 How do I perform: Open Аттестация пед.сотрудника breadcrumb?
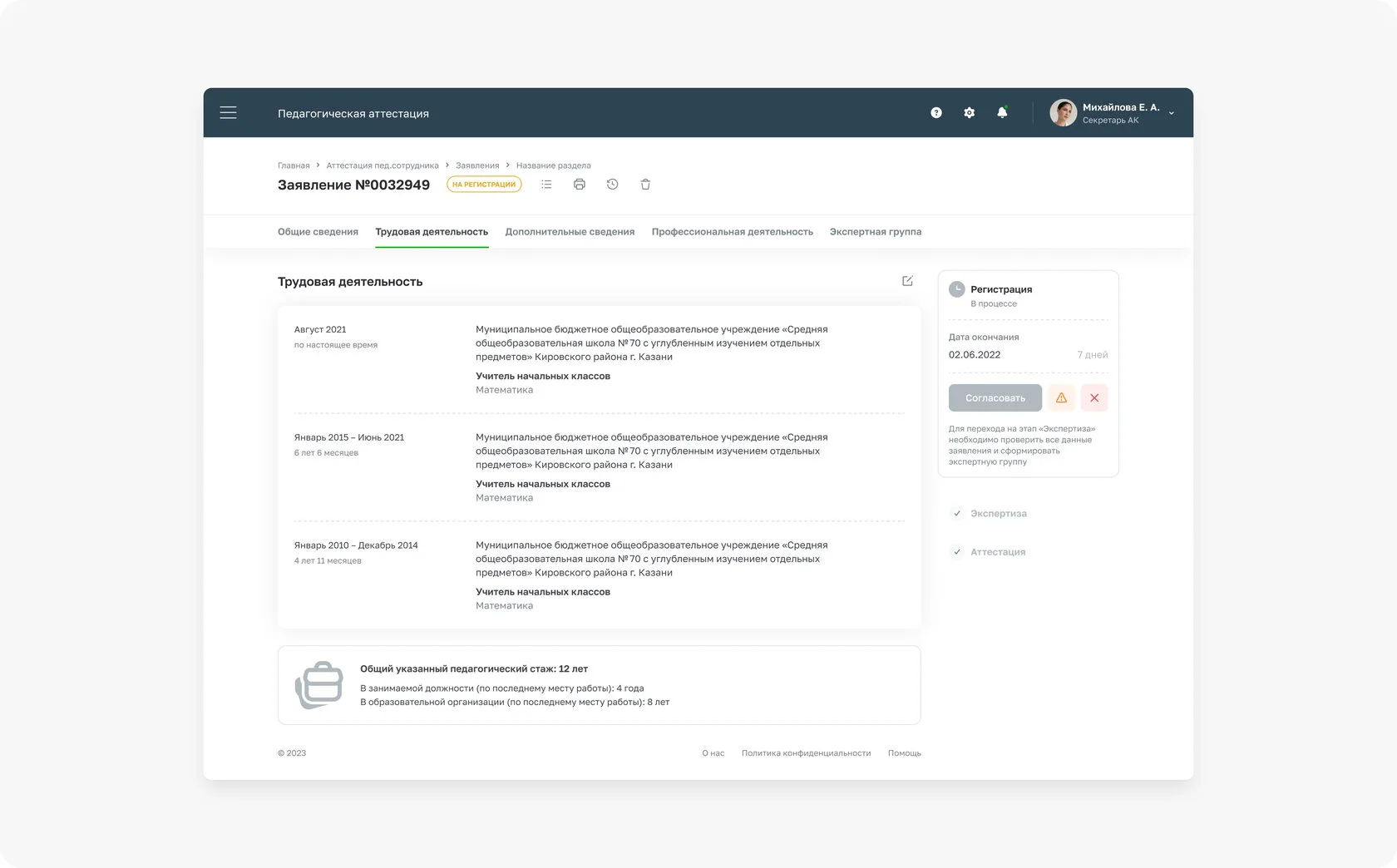[x=383, y=165]
